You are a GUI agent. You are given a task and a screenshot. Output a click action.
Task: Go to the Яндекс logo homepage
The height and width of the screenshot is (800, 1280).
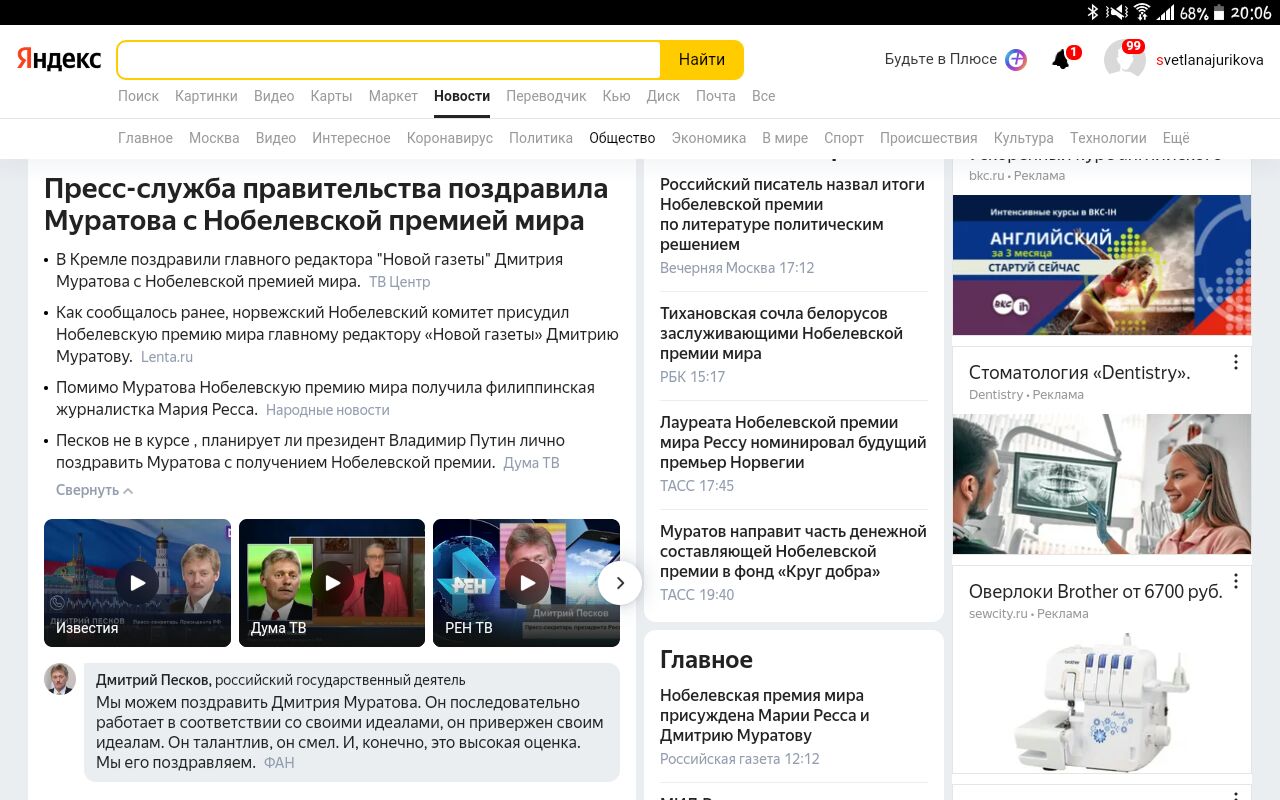tap(59, 59)
